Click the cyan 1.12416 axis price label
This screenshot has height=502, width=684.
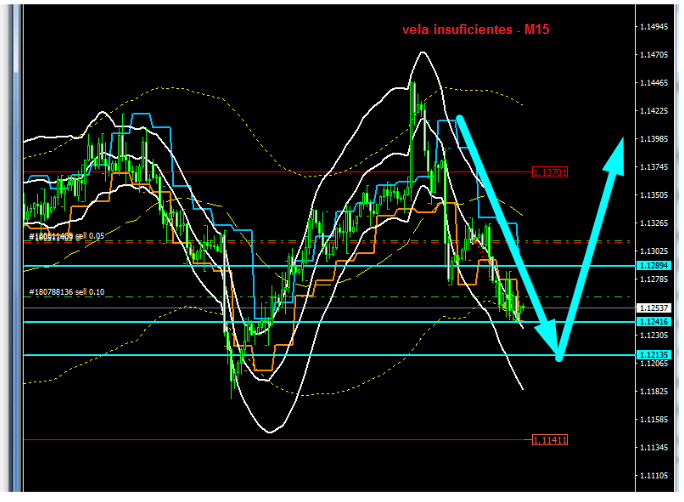tap(653, 321)
